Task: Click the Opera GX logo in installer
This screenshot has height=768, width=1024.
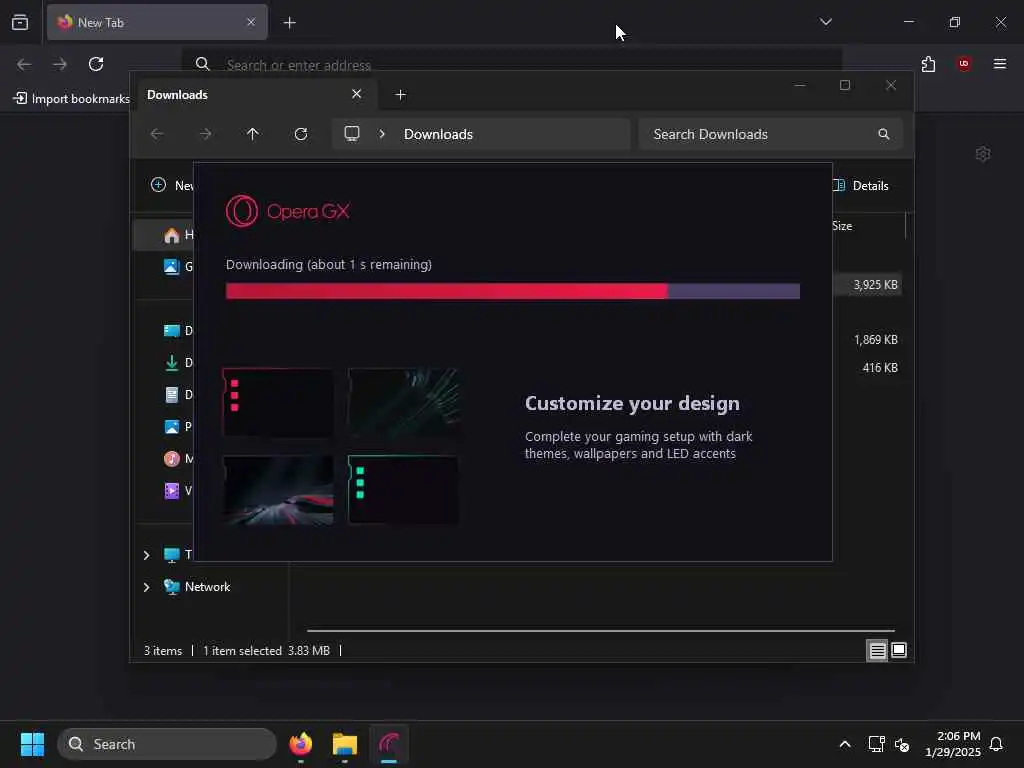Action: (287, 211)
